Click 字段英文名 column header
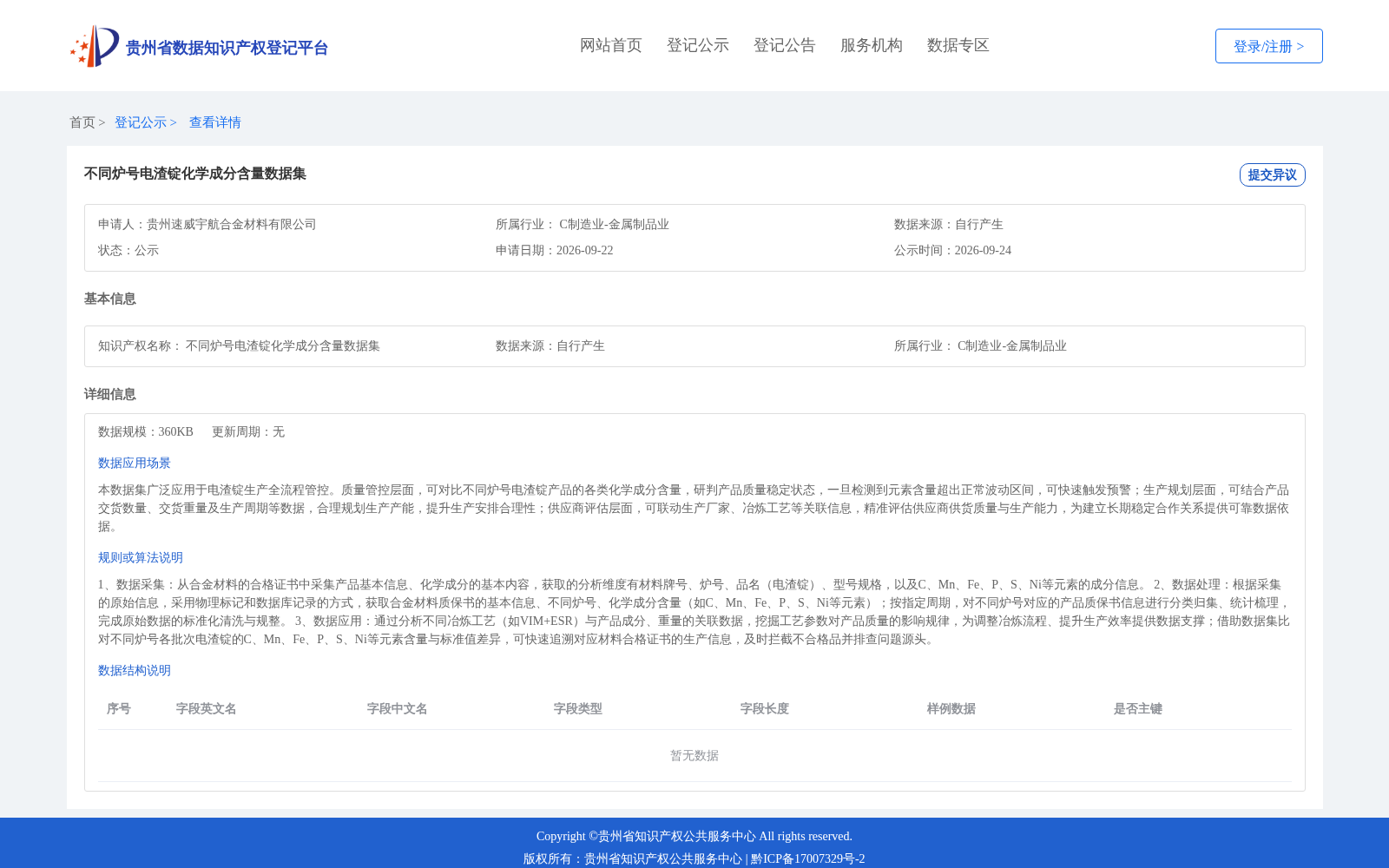 207,708
